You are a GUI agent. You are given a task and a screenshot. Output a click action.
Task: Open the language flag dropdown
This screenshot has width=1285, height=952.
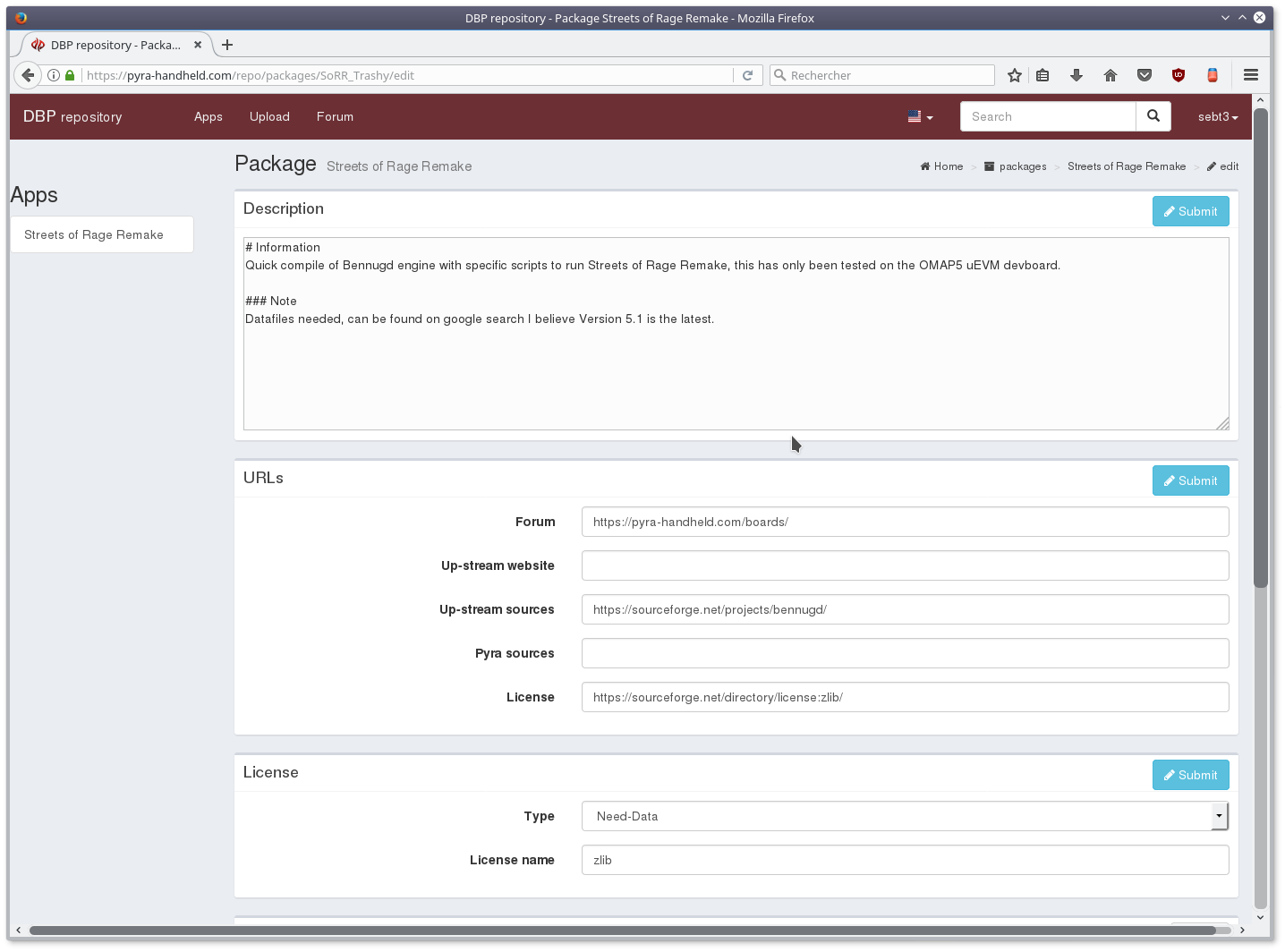click(920, 117)
